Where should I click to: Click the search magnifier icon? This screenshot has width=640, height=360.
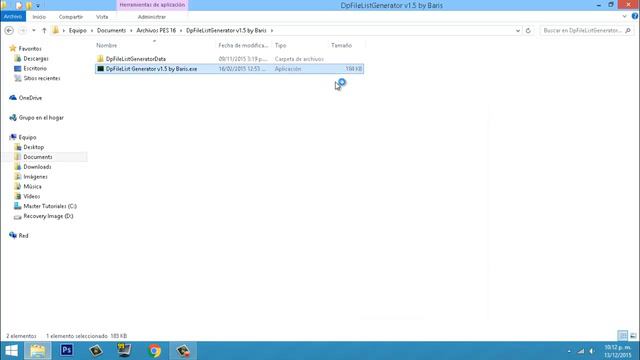click(628, 31)
